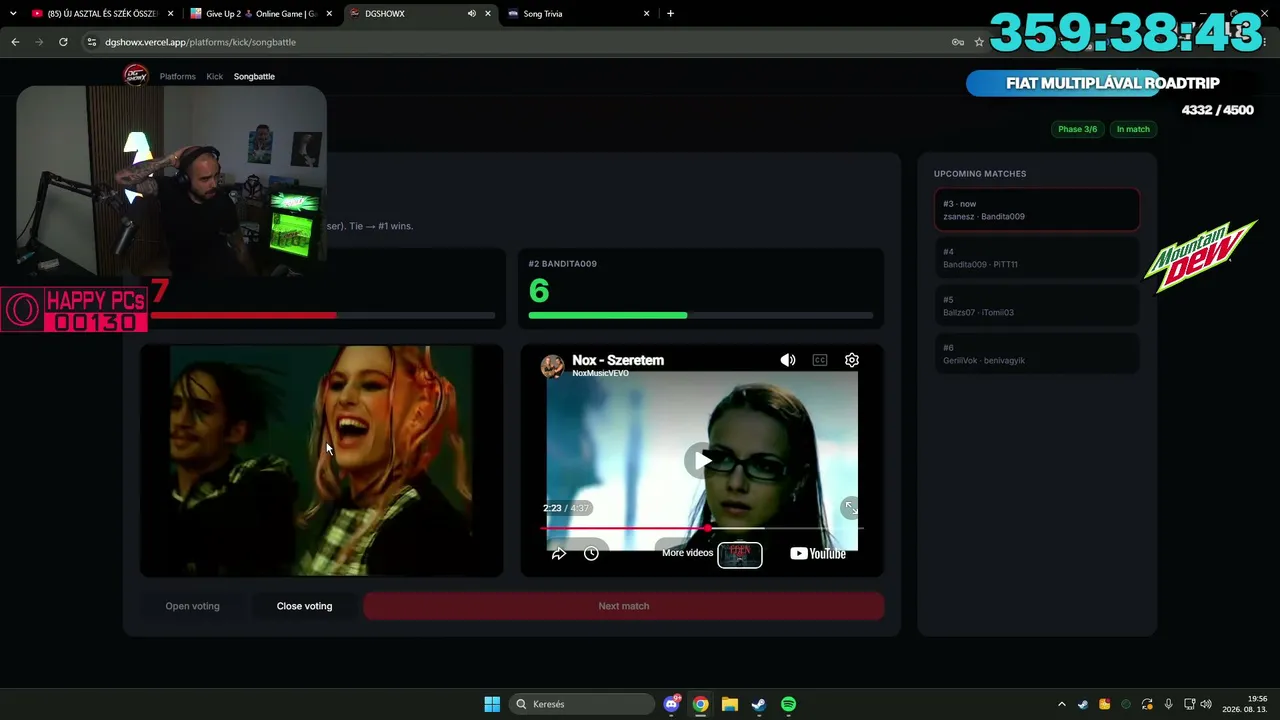Click the Steam system tray icon
Viewport: 1280px width, 720px height.
click(1083, 704)
